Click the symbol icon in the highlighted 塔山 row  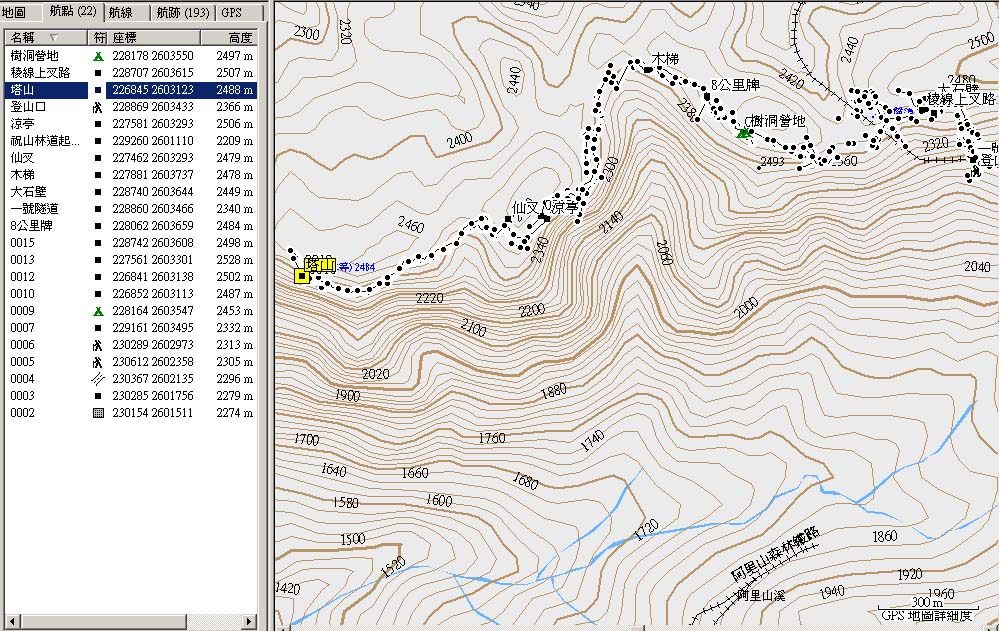pyautogui.click(x=98, y=90)
